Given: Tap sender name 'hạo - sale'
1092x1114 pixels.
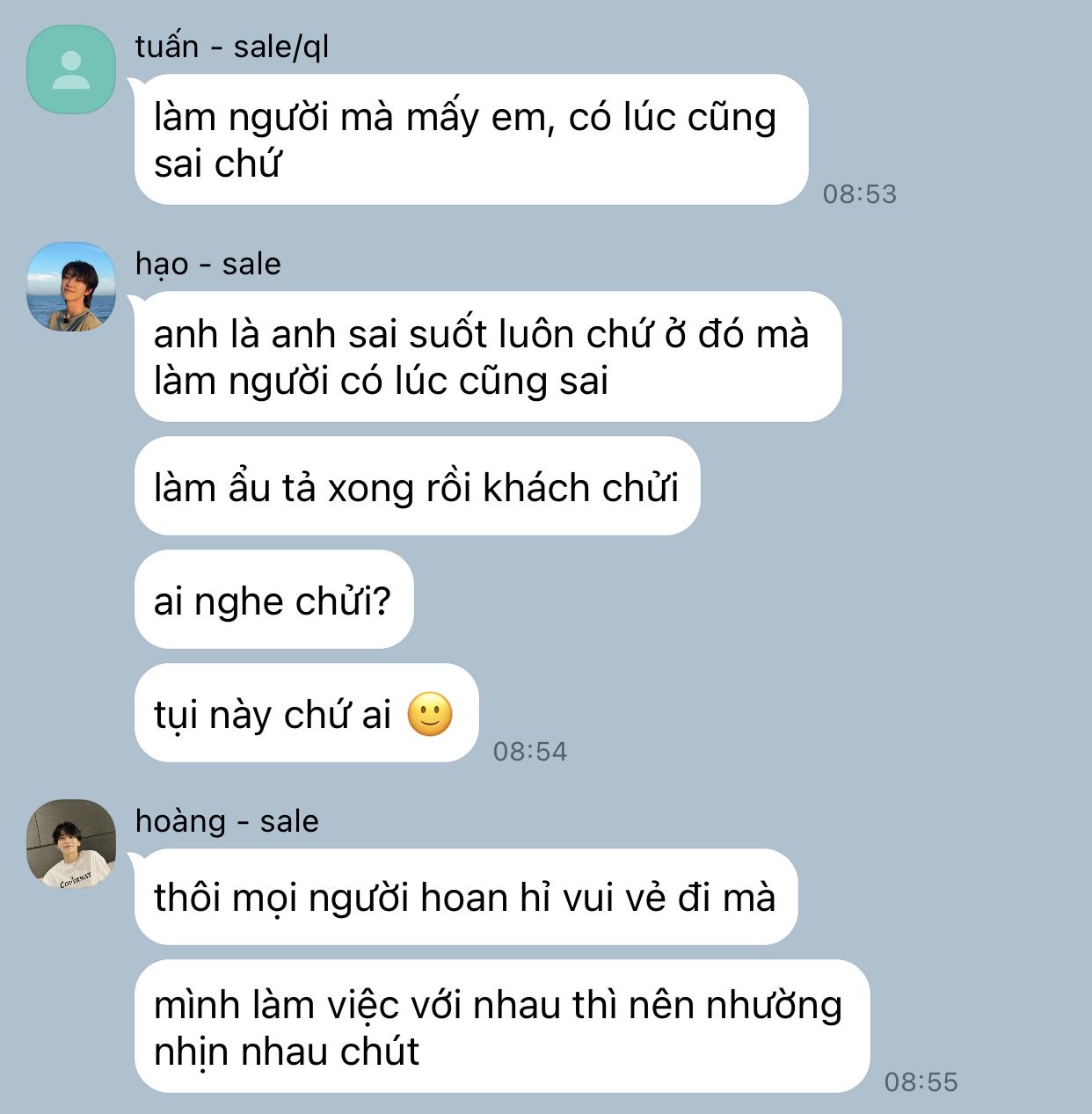Looking at the screenshot, I should (x=207, y=263).
